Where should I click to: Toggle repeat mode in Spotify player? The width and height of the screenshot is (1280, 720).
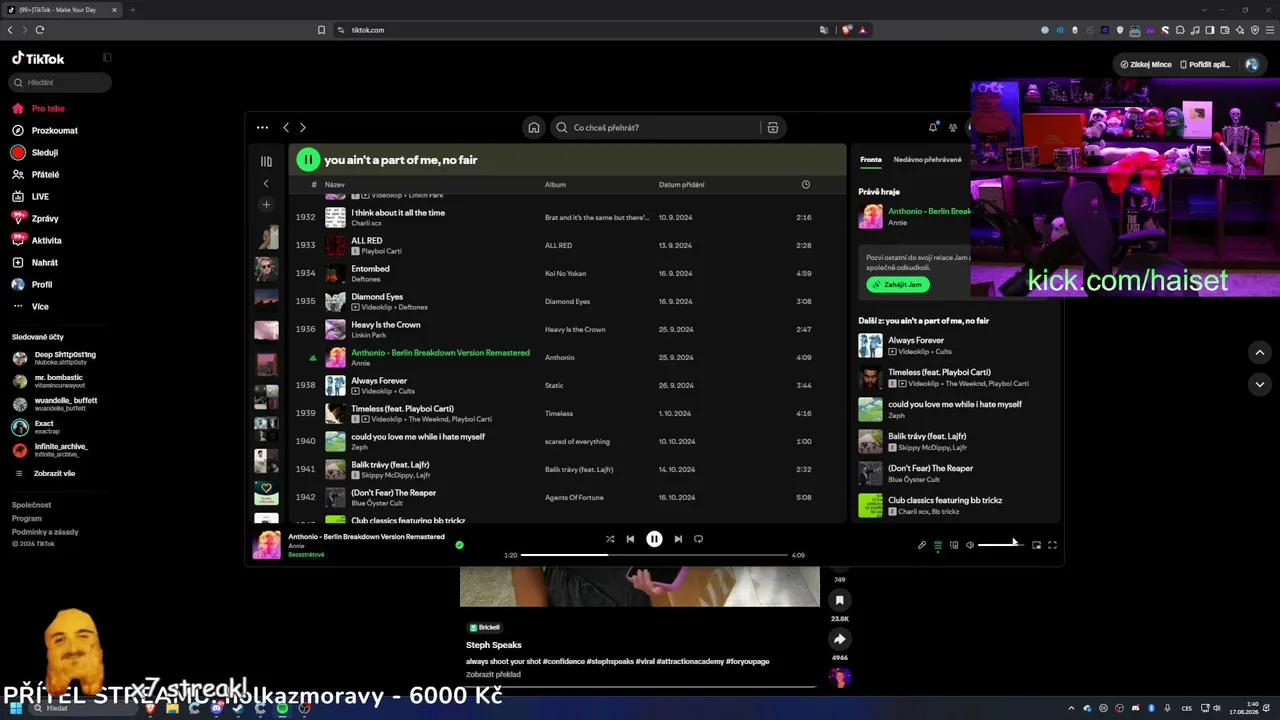click(698, 539)
